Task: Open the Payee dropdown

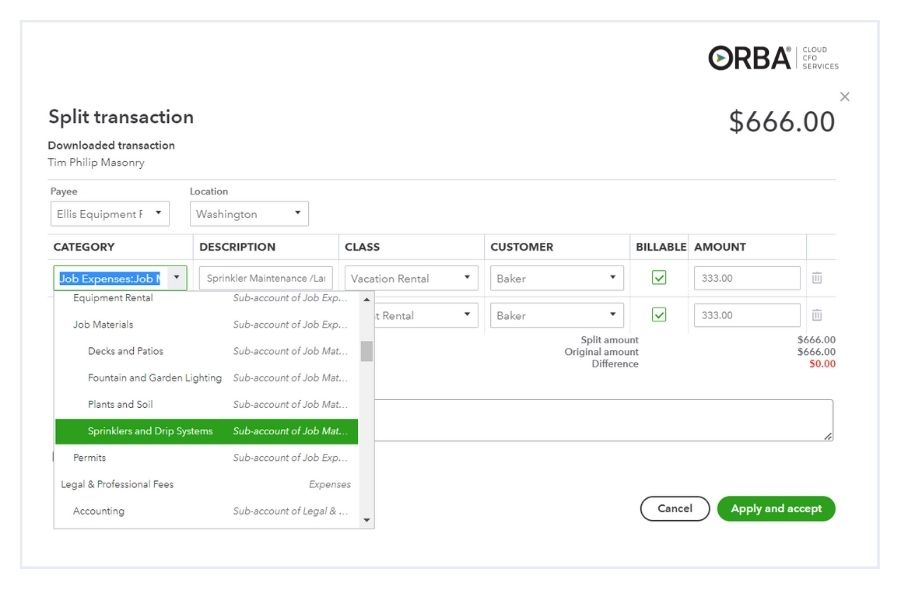Action: coord(110,214)
